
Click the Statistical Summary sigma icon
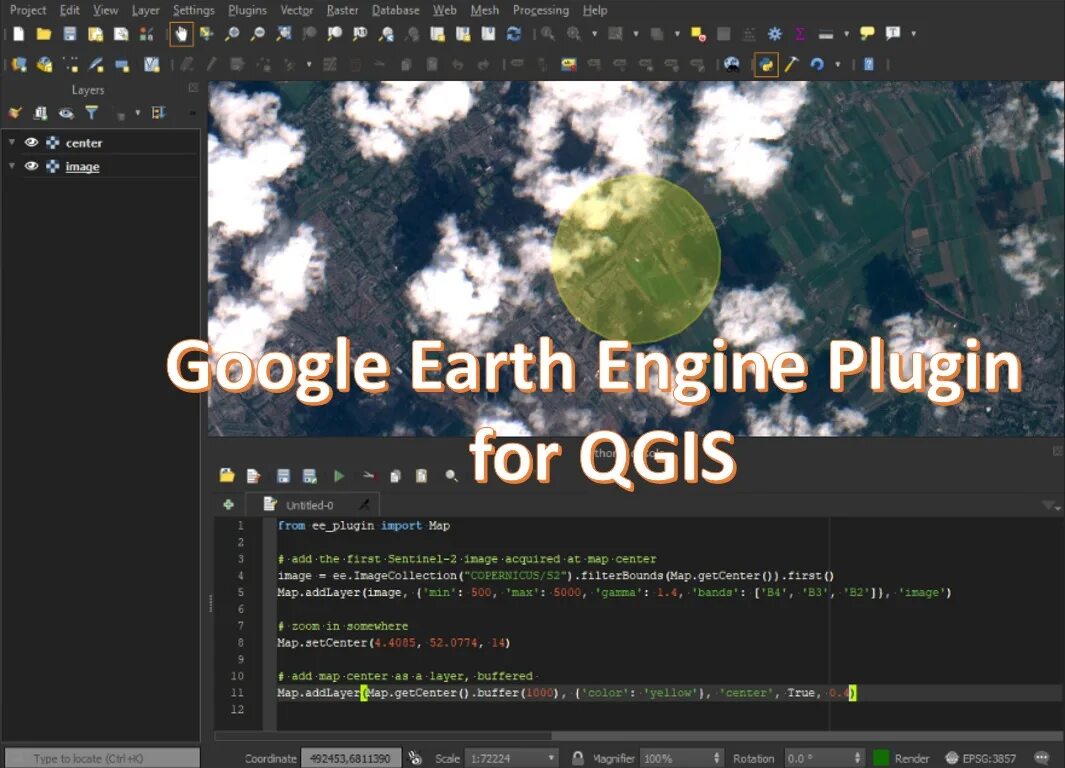tap(799, 33)
